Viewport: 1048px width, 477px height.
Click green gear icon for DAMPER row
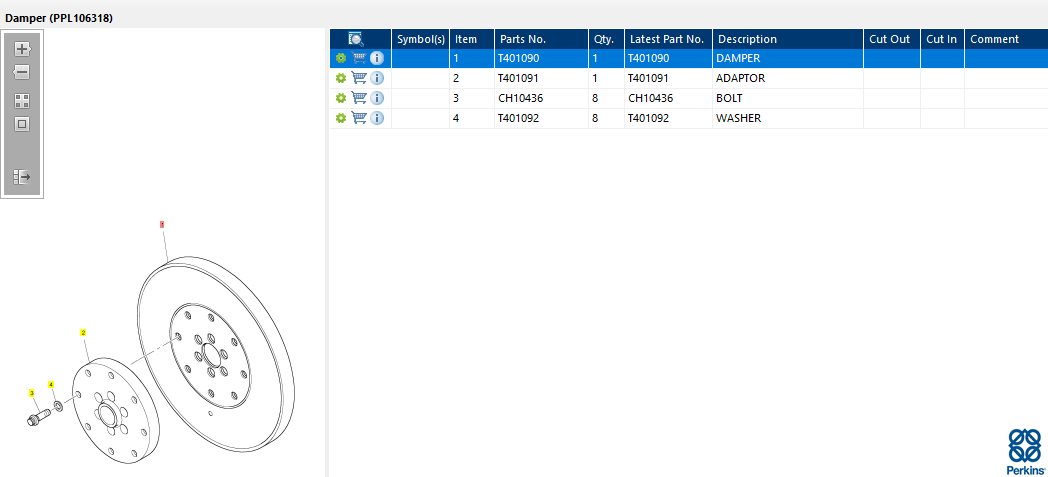tap(341, 58)
